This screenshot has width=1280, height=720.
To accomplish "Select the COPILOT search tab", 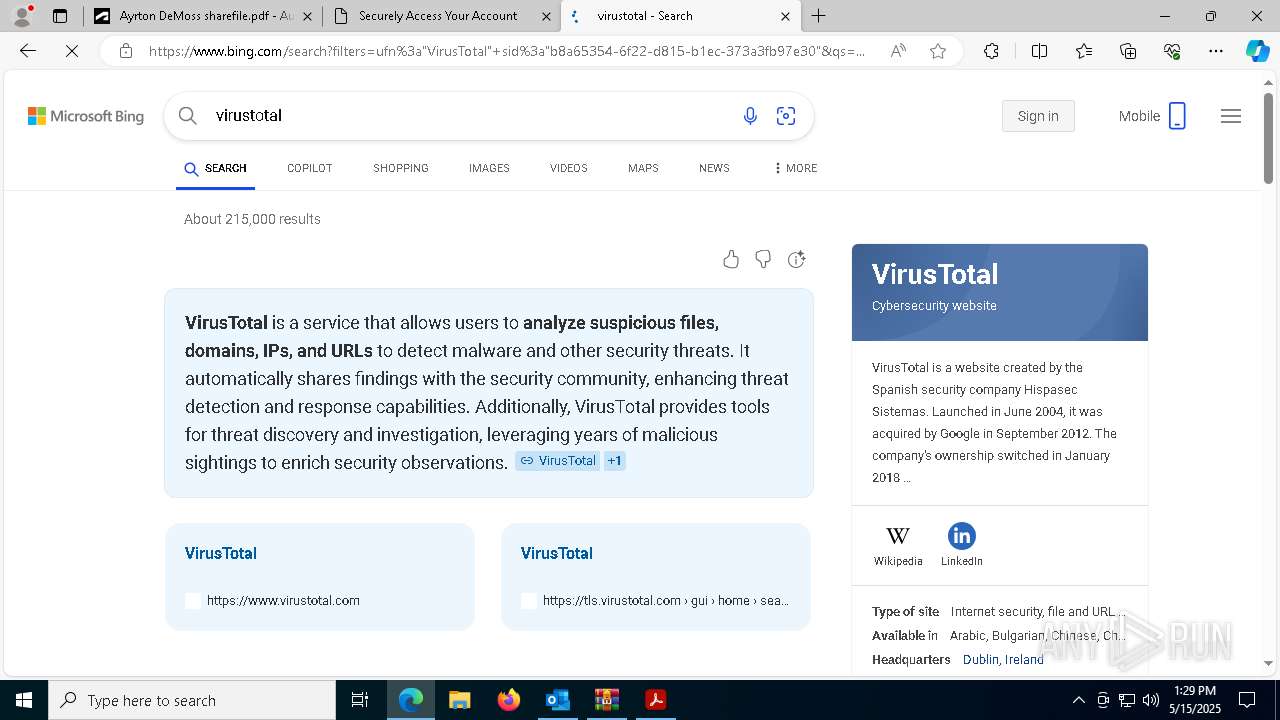I will (309, 168).
